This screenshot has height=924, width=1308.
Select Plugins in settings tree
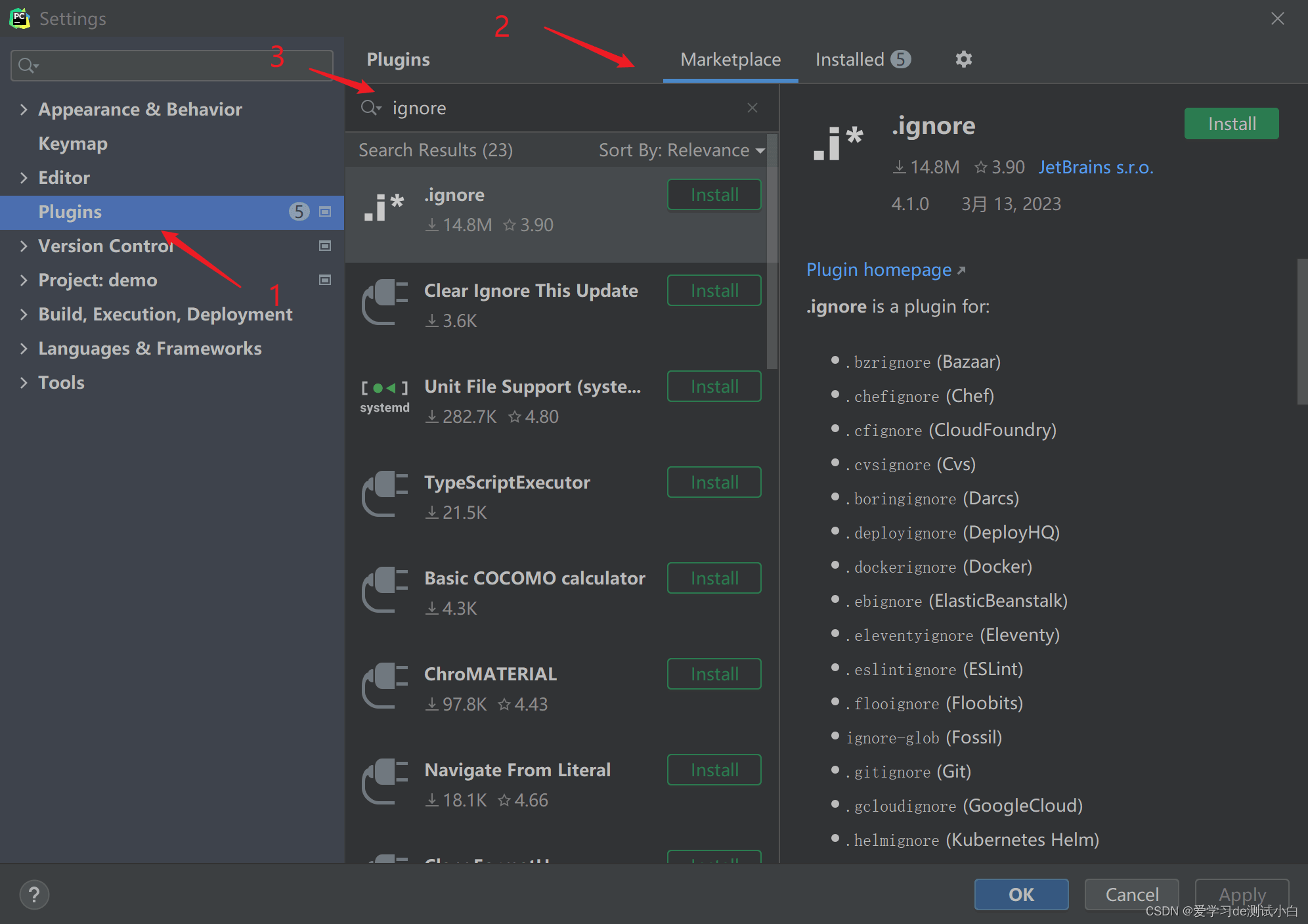(172, 211)
